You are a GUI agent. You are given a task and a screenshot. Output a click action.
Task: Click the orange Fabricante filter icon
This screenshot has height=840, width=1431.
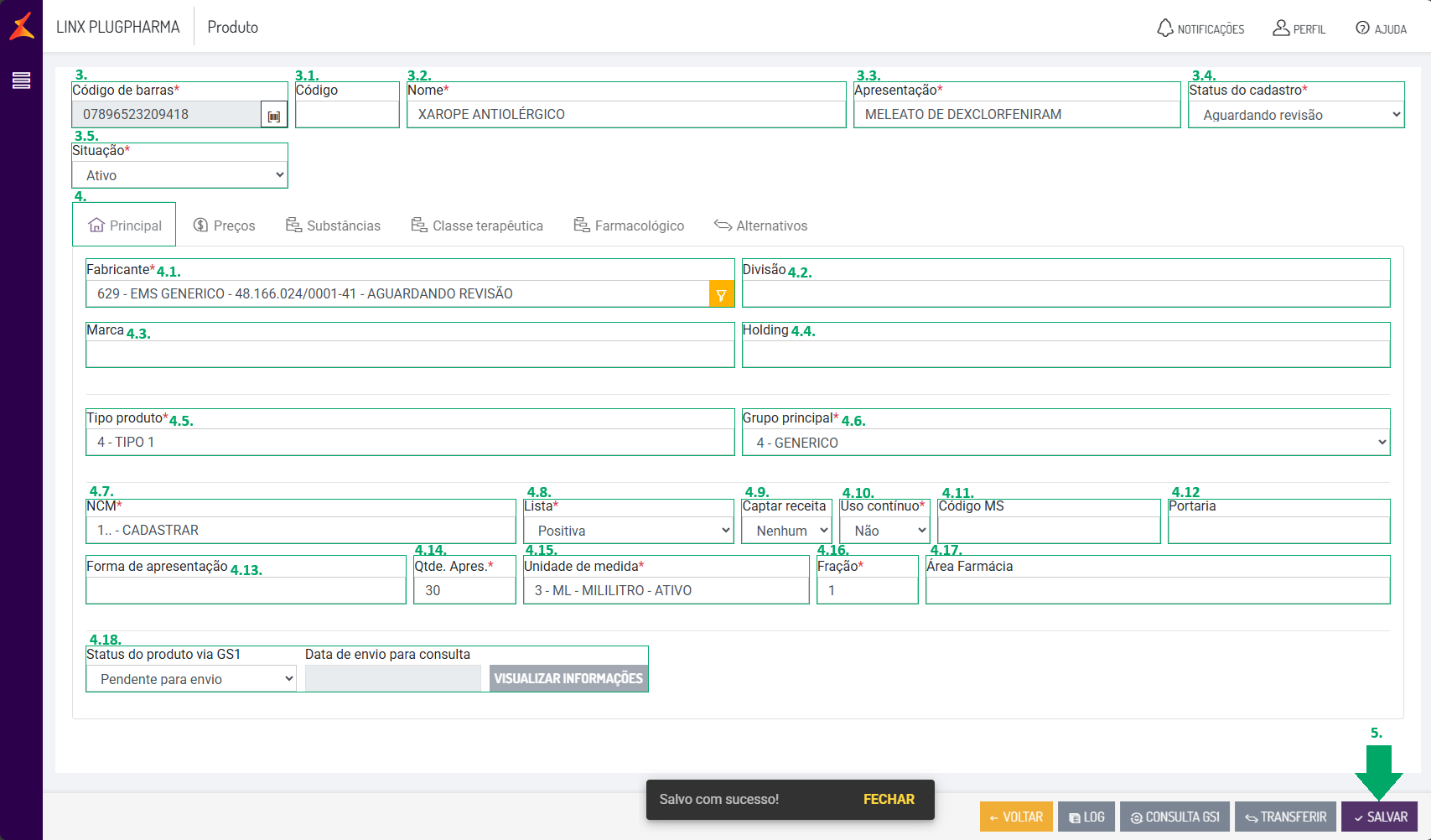[x=721, y=294]
